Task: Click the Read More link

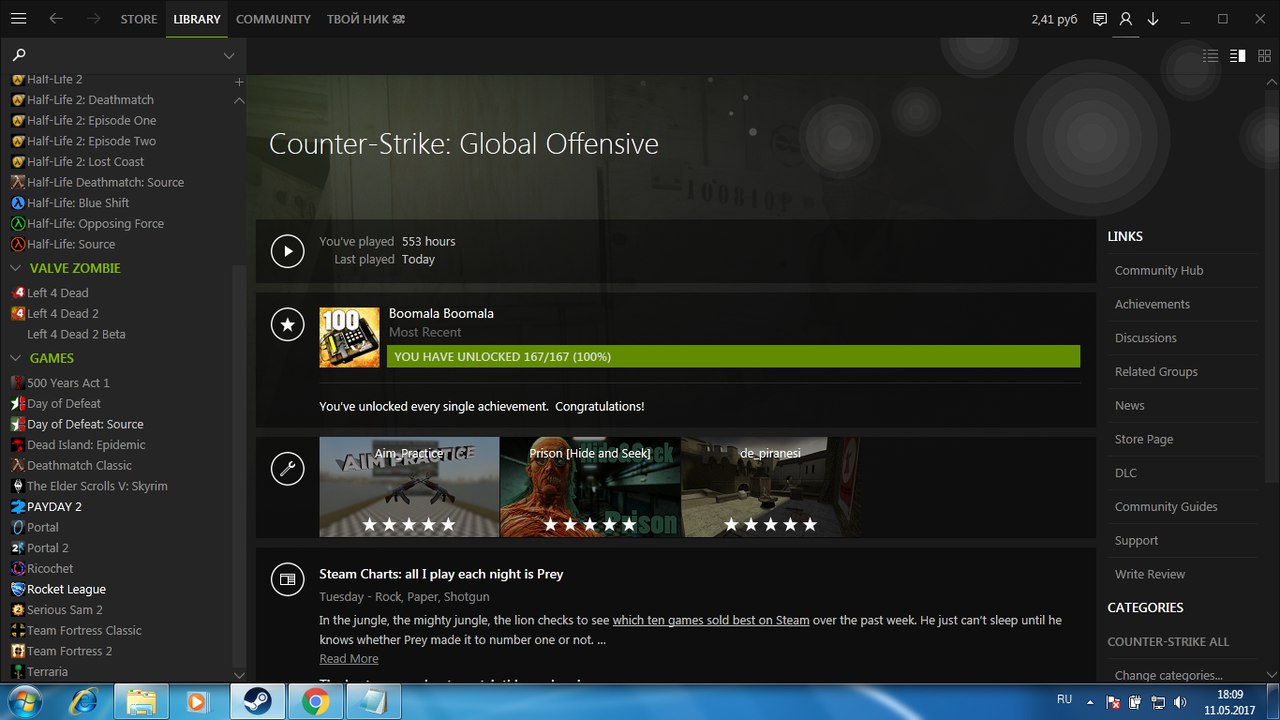Action: pos(349,659)
